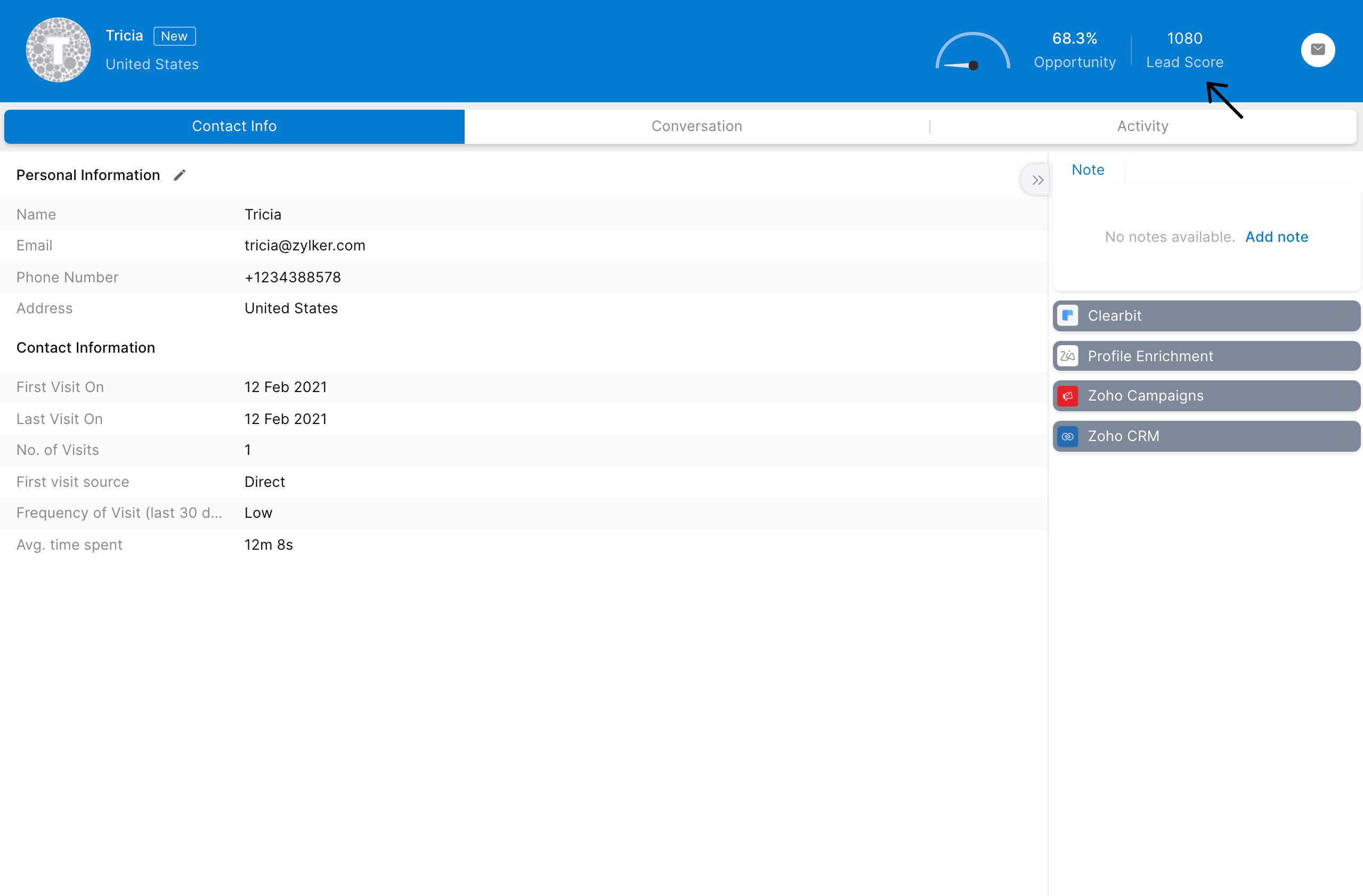Expand the Clearbit panel arrows
The height and width of the screenshot is (896, 1363).
pyautogui.click(x=1342, y=315)
